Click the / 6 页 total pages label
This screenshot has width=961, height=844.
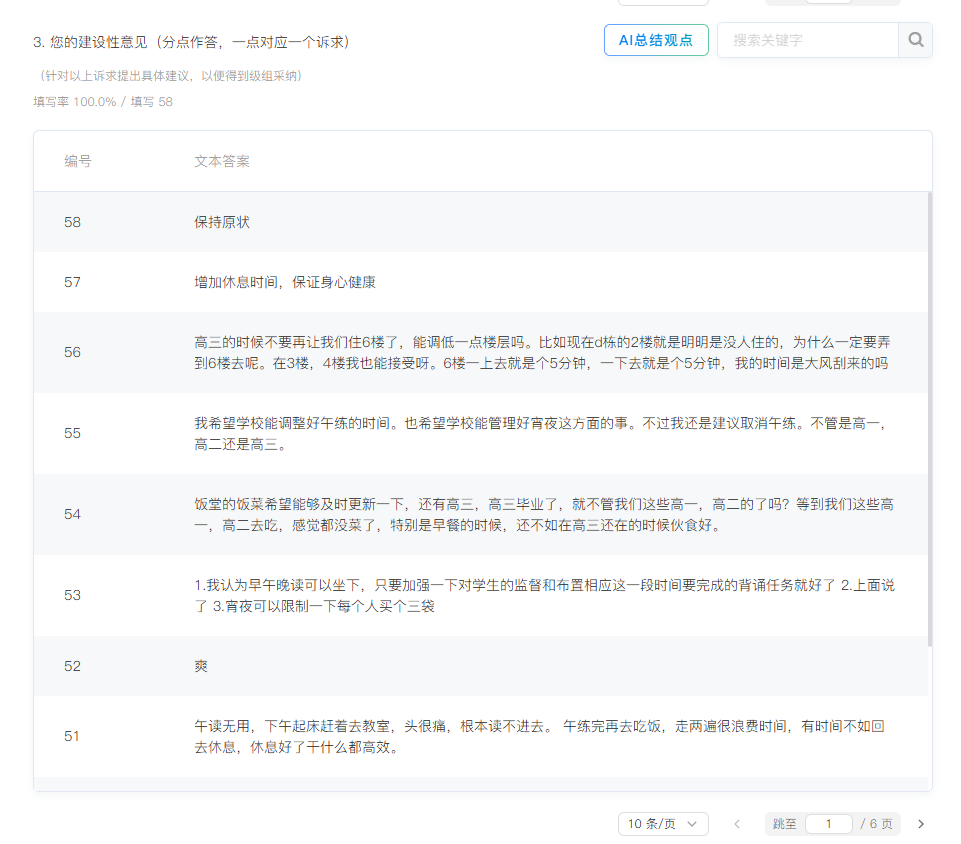[876, 824]
